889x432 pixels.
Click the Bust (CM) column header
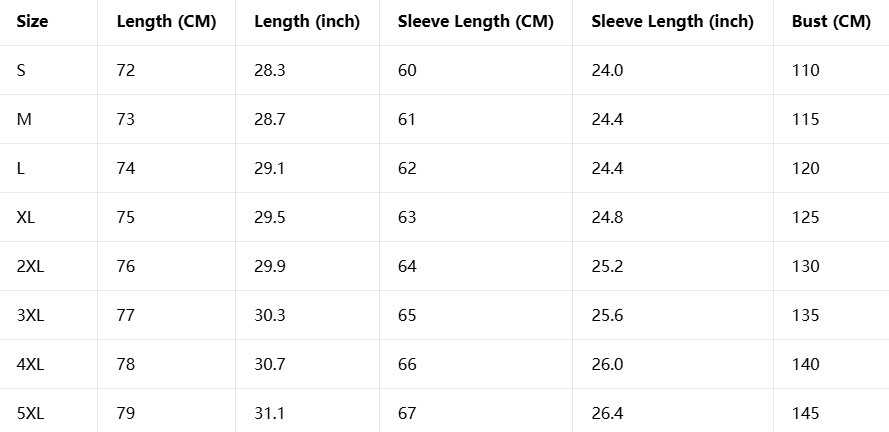point(830,22)
